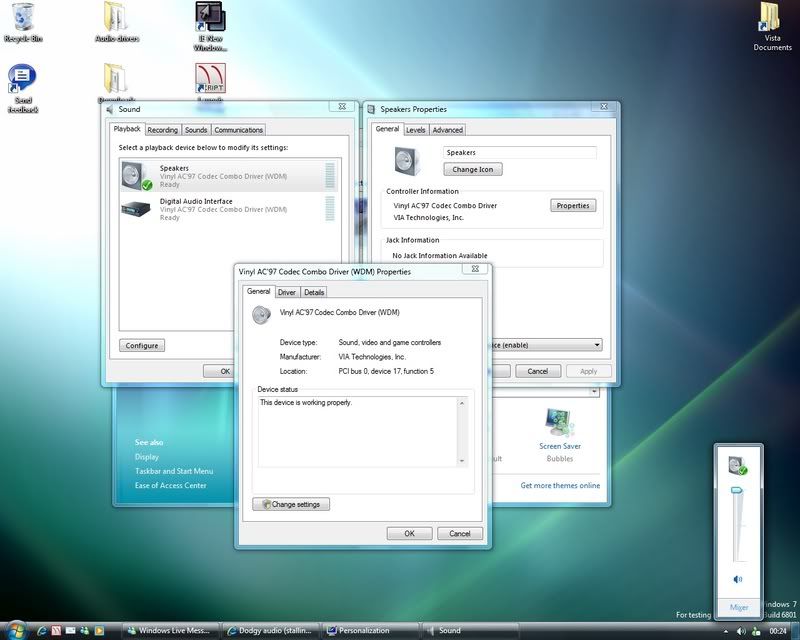
Task: Switch to the Recording tab in Sound
Action: tap(162, 130)
